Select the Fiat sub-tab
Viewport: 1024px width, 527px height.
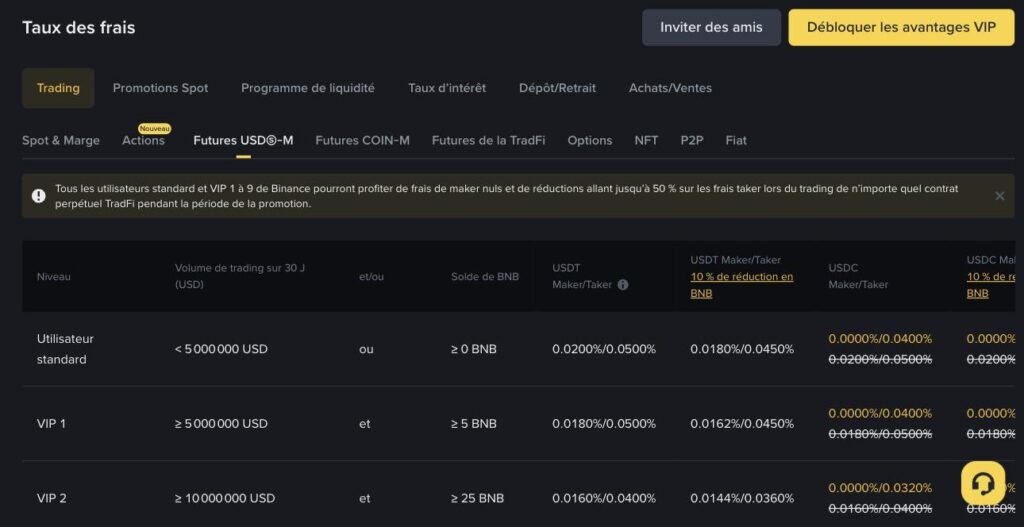click(x=736, y=140)
